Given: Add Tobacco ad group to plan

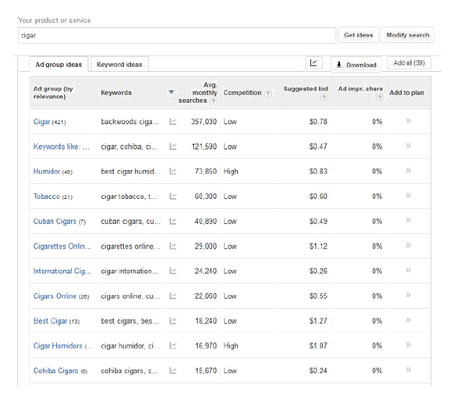Looking at the screenshot, I should pos(408,195).
